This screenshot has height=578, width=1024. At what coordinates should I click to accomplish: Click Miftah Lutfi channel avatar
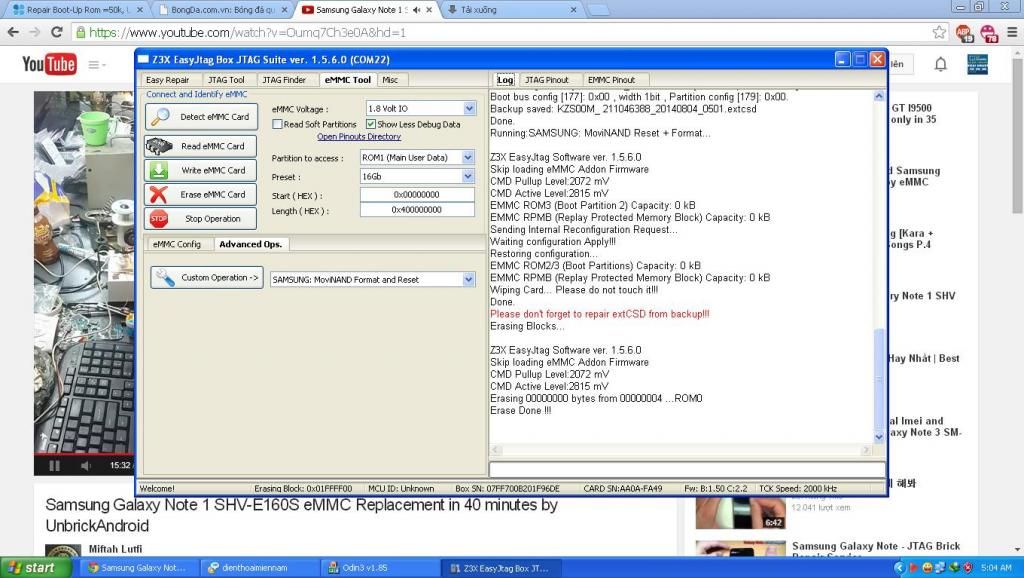pyautogui.click(x=63, y=551)
